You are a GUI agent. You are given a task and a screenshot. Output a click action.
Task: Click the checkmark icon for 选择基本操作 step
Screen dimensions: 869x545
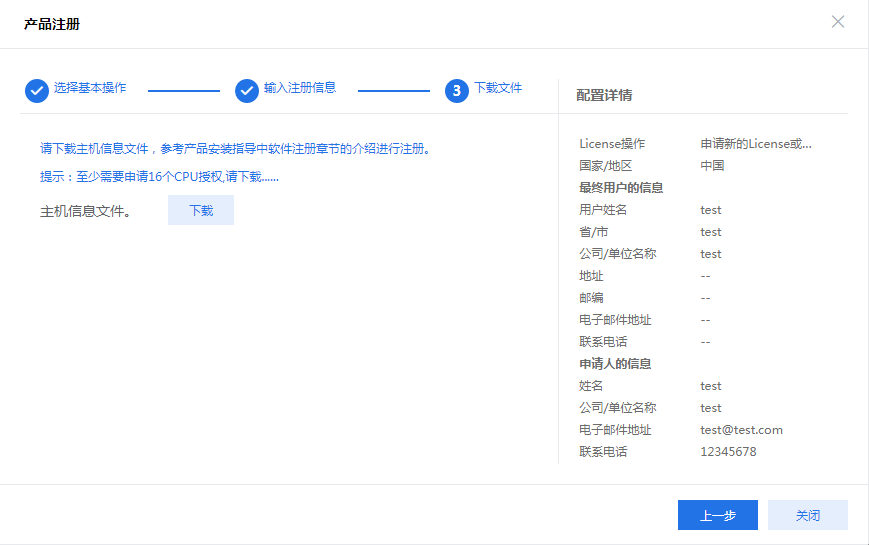pyautogui.click(x=37, y=91)
